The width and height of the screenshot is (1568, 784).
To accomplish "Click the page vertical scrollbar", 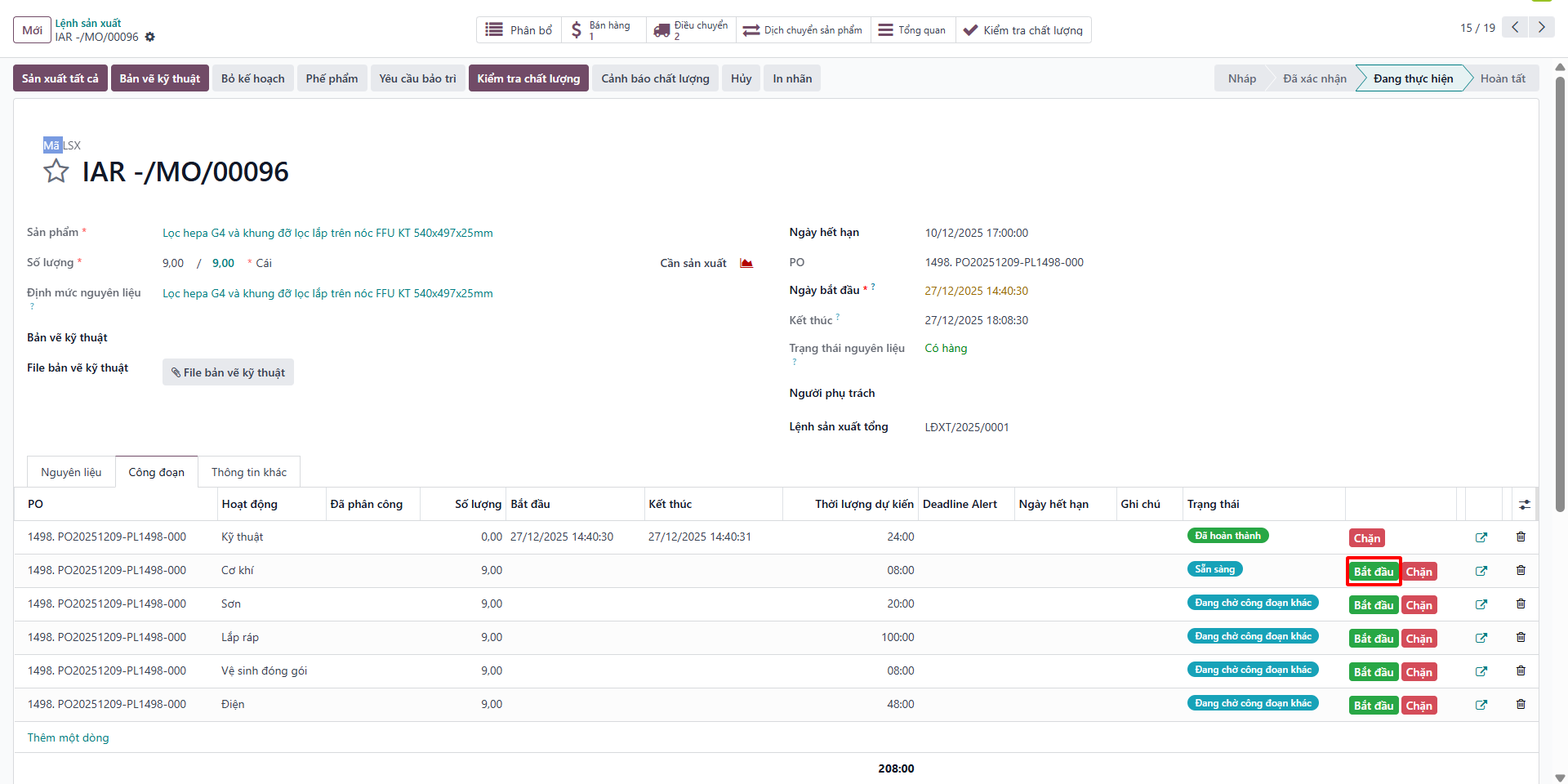I will point(1560,294).
